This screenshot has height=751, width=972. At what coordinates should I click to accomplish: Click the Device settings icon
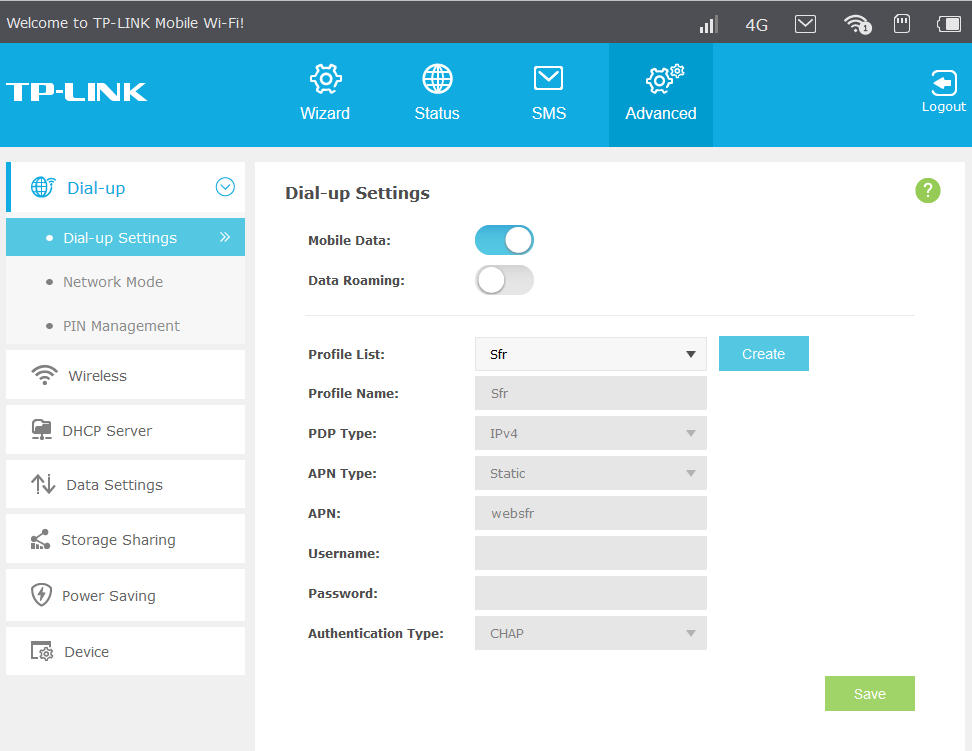[x=42, y=651]
